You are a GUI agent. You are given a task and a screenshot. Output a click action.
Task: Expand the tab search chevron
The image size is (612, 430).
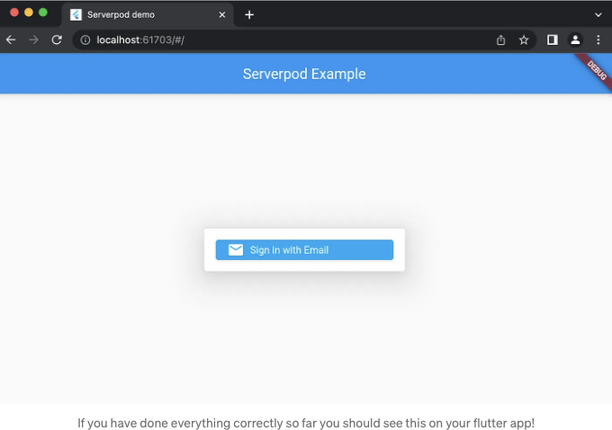[598, 15]
